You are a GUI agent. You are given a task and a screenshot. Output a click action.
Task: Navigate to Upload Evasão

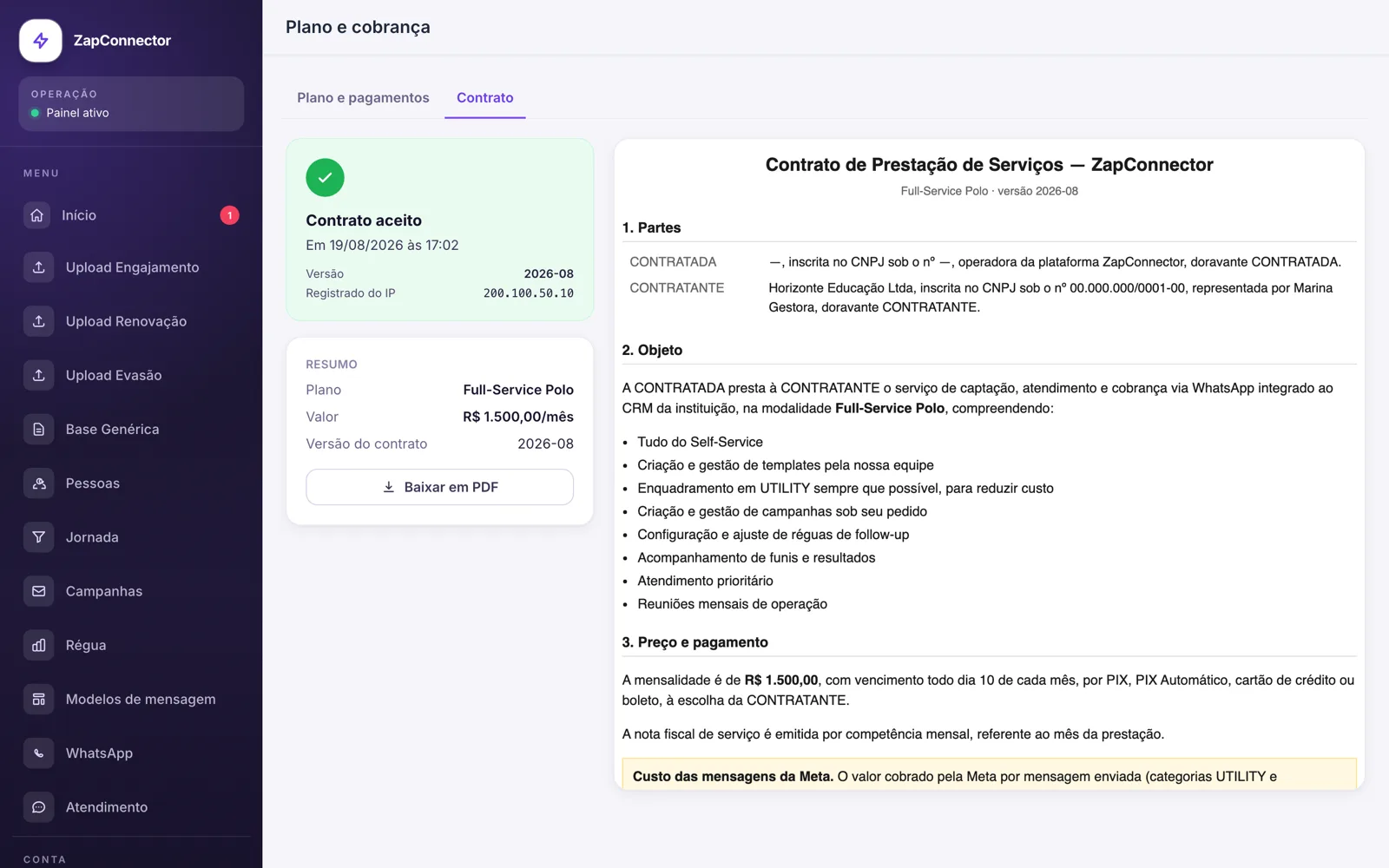(131, 375)
